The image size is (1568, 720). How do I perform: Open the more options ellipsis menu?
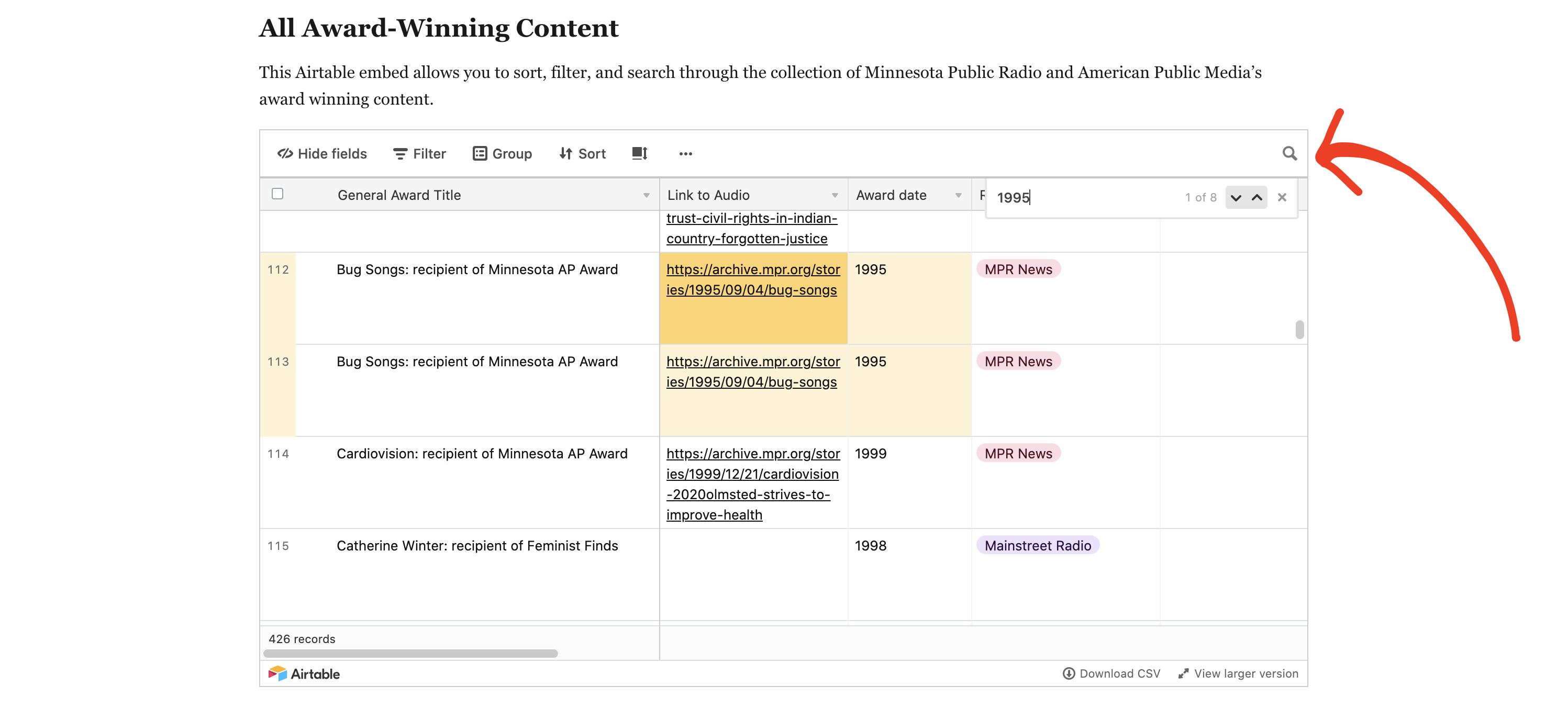(x=685, y=153)
